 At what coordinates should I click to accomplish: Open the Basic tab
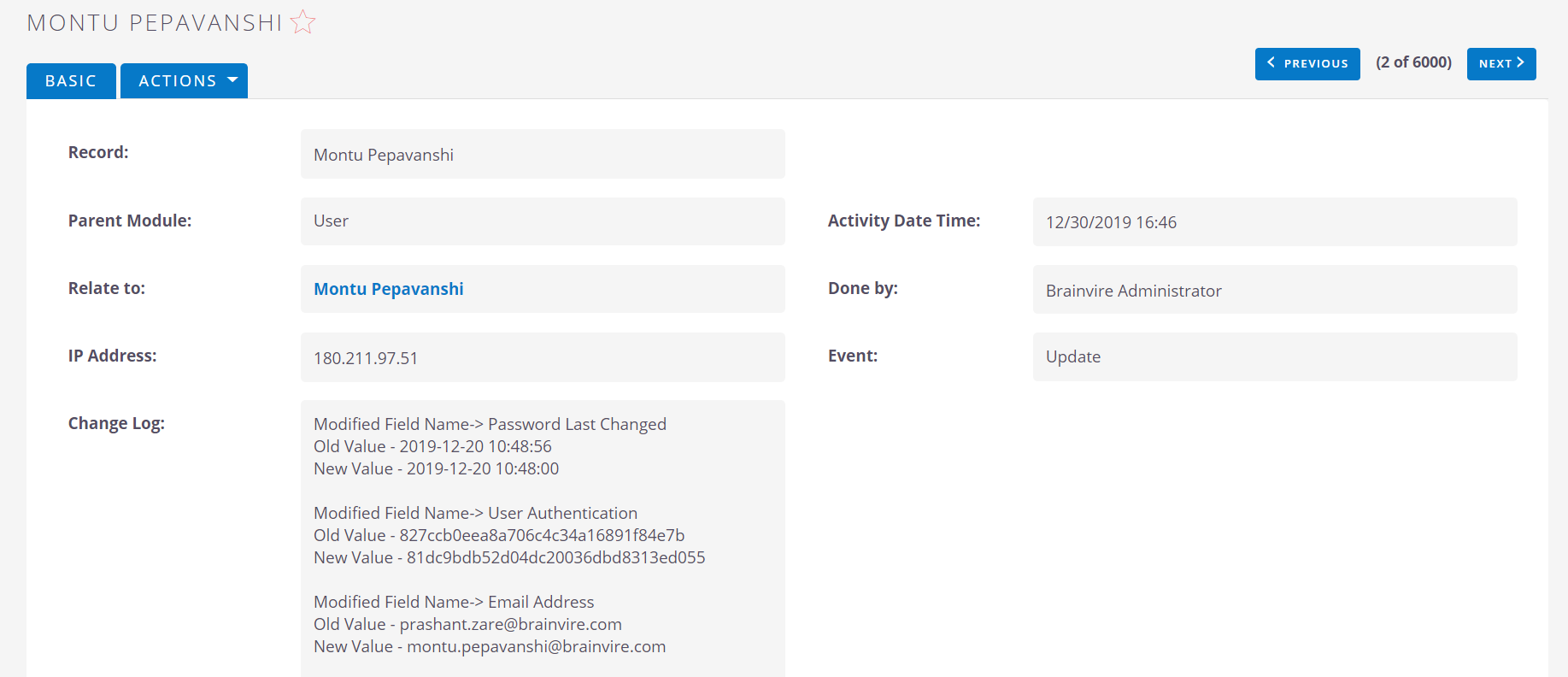tap(71, 80)
